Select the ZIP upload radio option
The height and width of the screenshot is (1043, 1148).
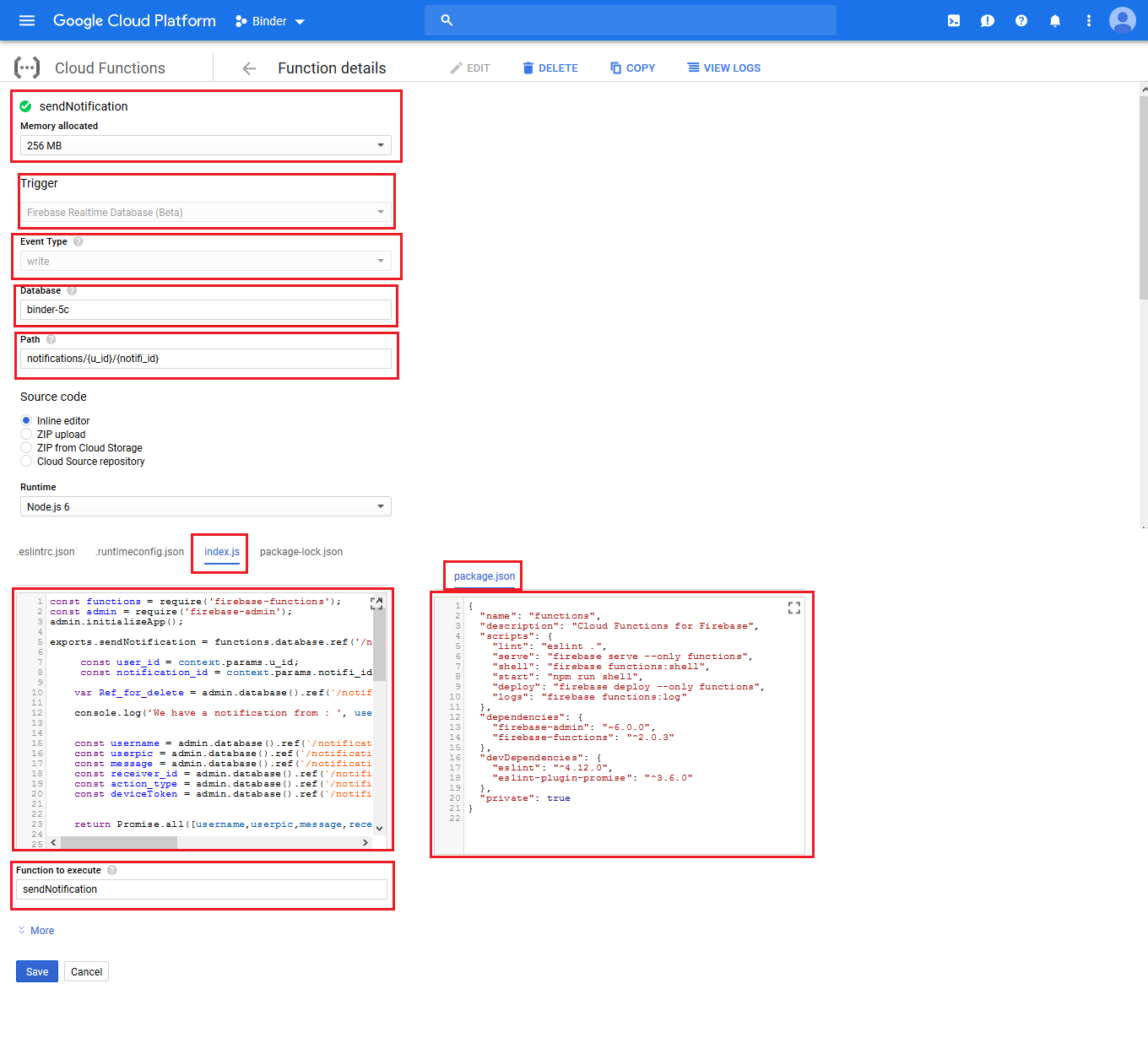26,435
